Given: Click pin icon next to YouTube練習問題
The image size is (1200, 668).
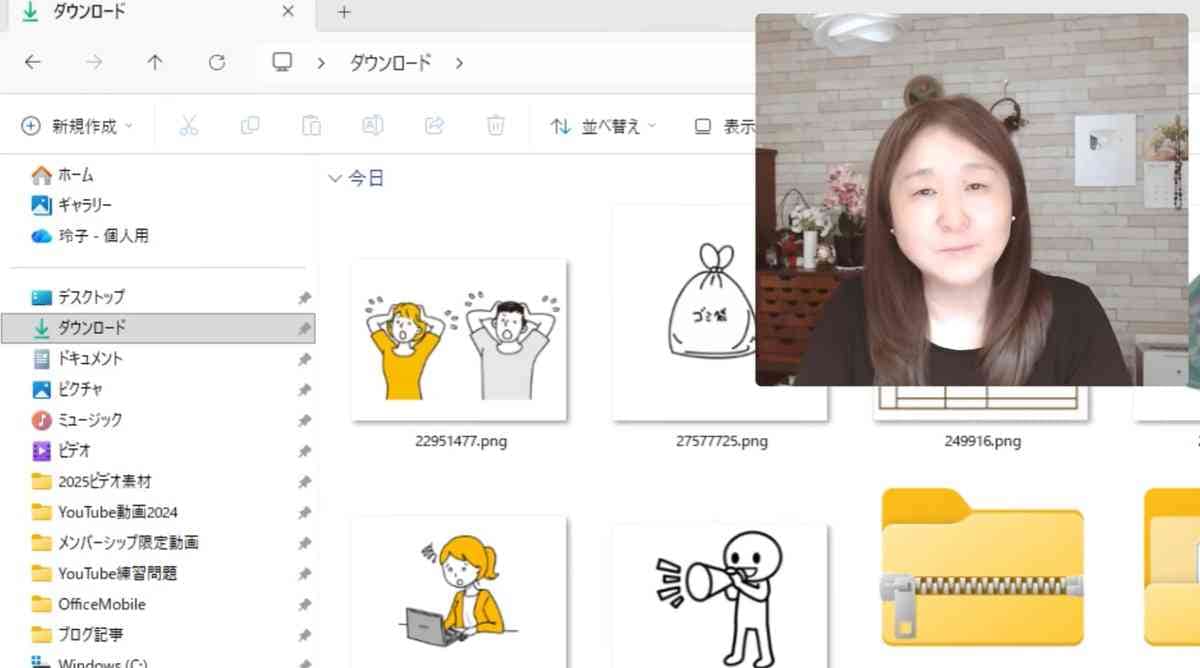Looking at the screenshot, I should (x=304, y=575).
